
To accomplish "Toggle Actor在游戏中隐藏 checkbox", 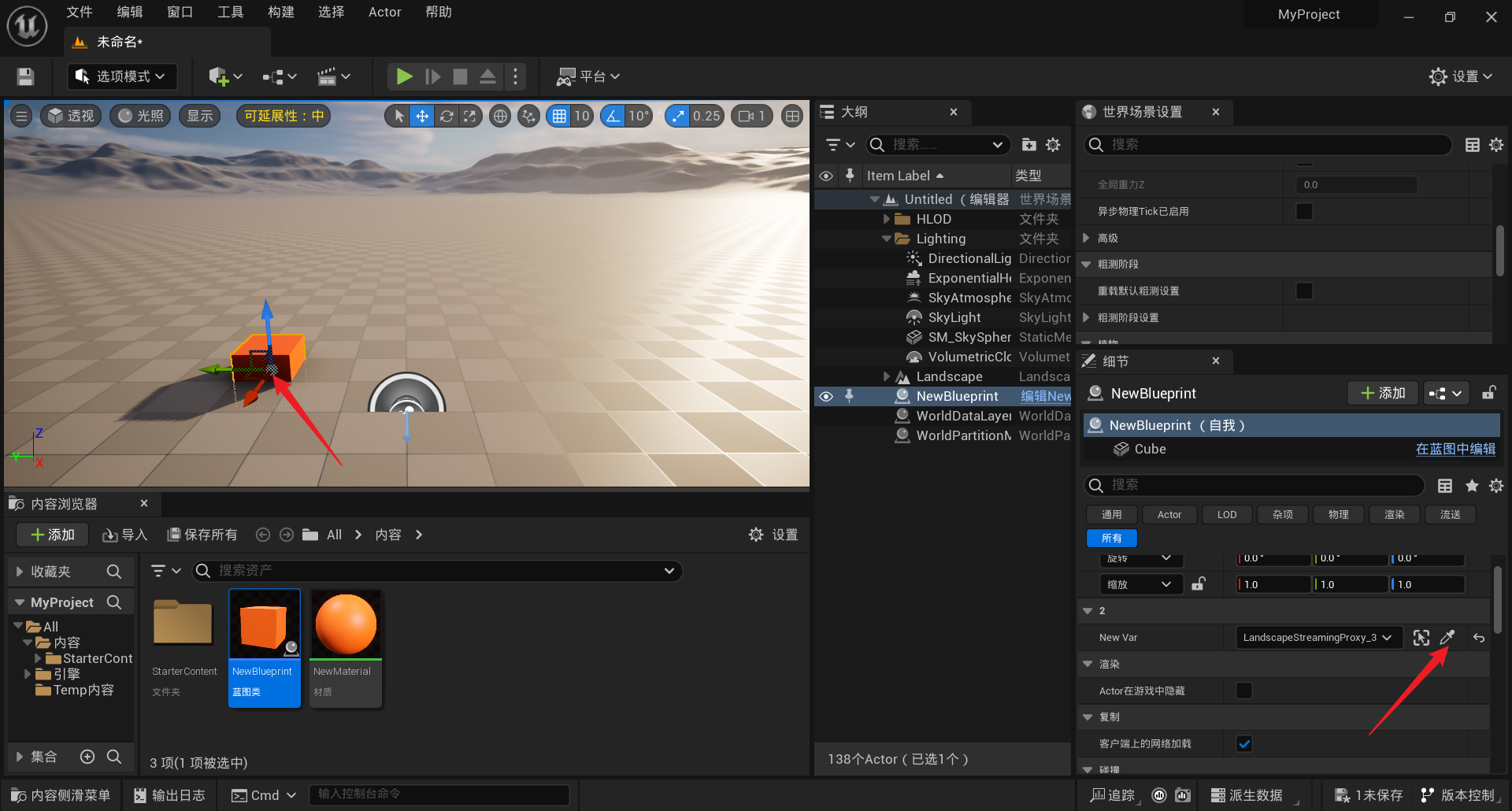I will (1244, 691).
